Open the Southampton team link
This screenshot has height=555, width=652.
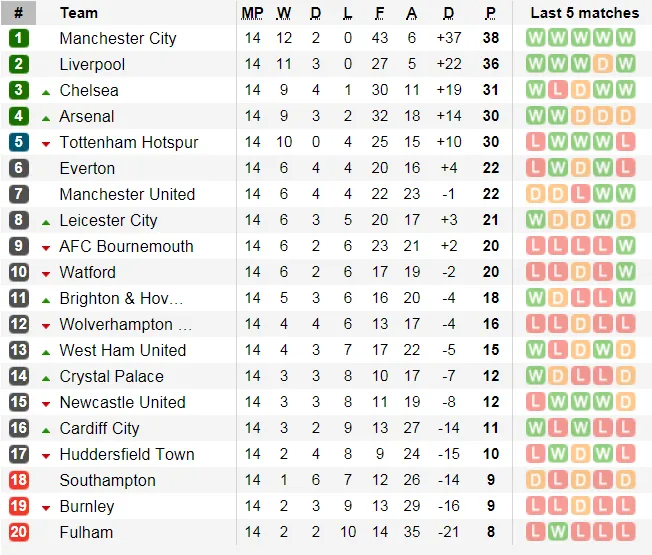[x=107, y=480]
